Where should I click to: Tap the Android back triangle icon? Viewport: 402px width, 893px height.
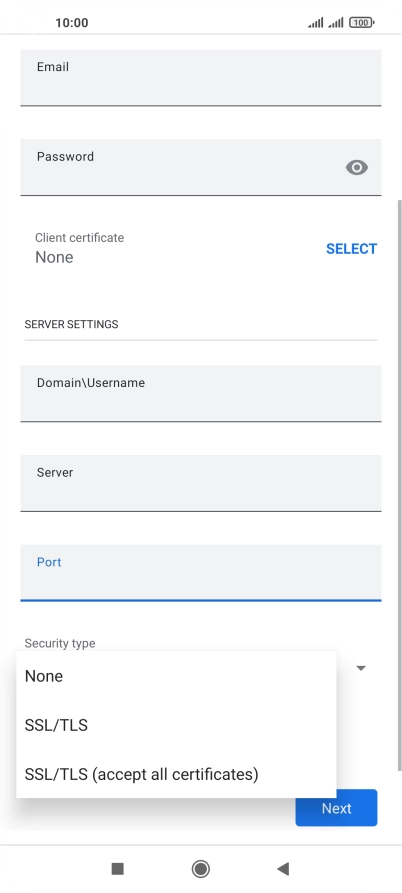[283, 869]
